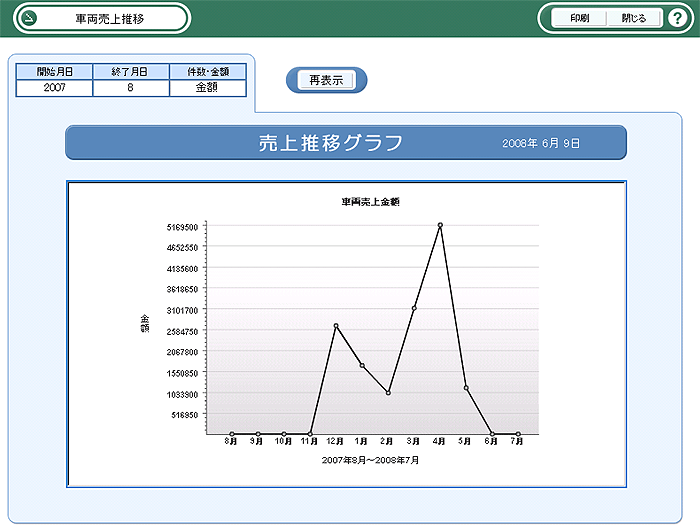This screenshot has height=531, width=700.
Task: Click the April peak data point on chart
Action: [x=440, y=225]
